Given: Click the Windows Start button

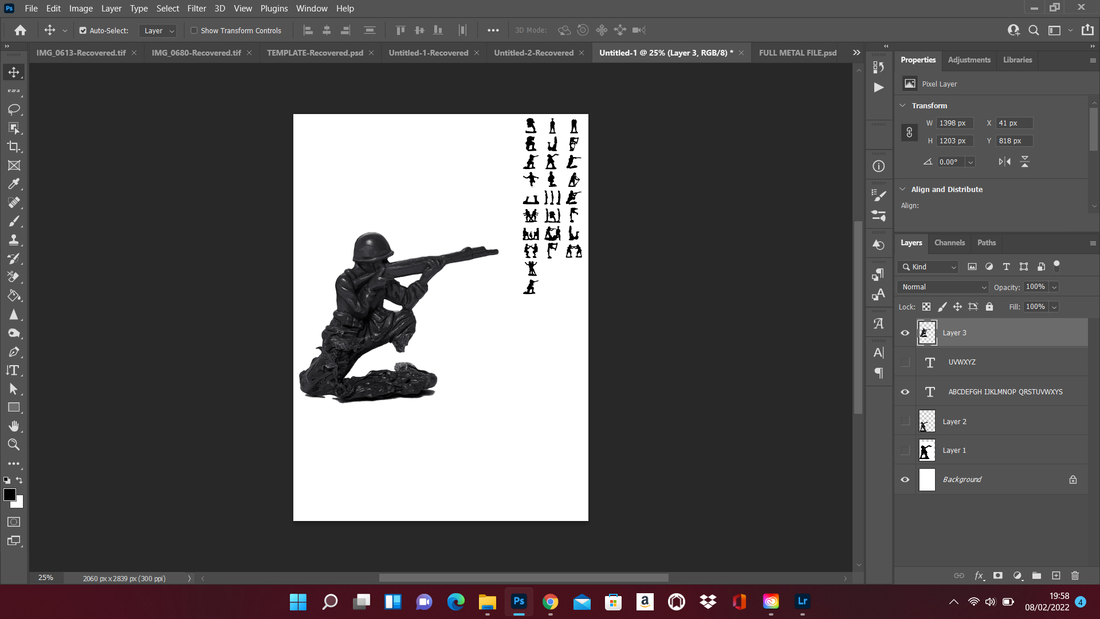Looking at the screenshot, I should point(297,601).
